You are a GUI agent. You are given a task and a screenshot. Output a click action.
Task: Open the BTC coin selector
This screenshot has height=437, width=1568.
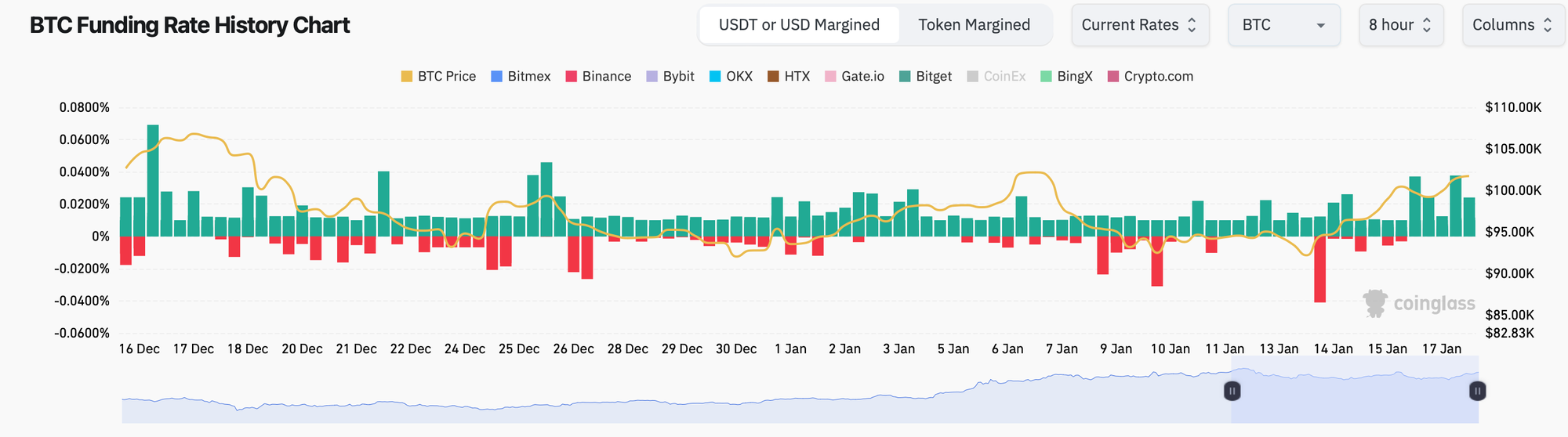tap(1283, 25)
